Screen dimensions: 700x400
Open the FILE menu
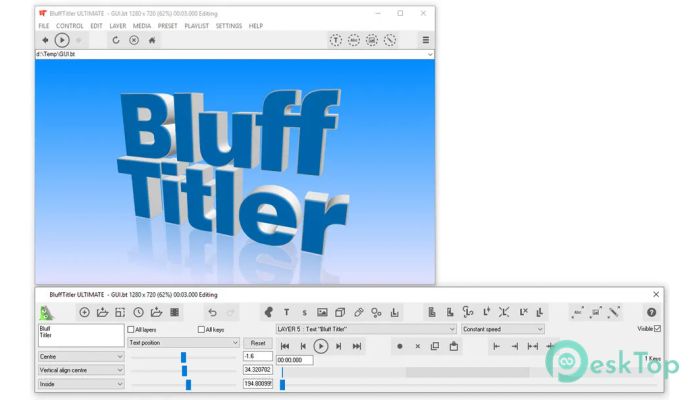[44, 26]
